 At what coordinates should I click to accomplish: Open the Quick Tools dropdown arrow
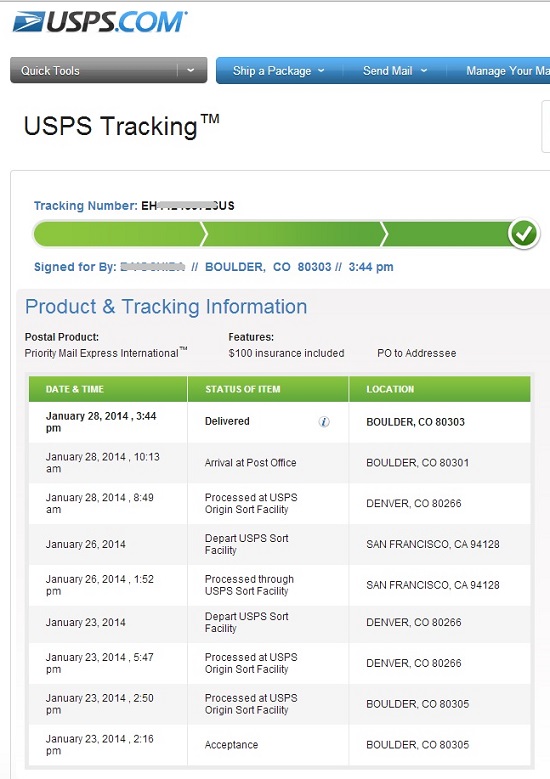(191, 71)
